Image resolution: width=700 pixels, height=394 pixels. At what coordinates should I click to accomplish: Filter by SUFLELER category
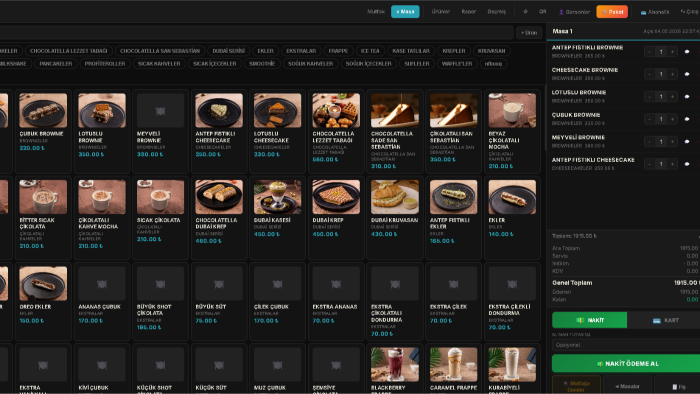(x=417, y=64)
